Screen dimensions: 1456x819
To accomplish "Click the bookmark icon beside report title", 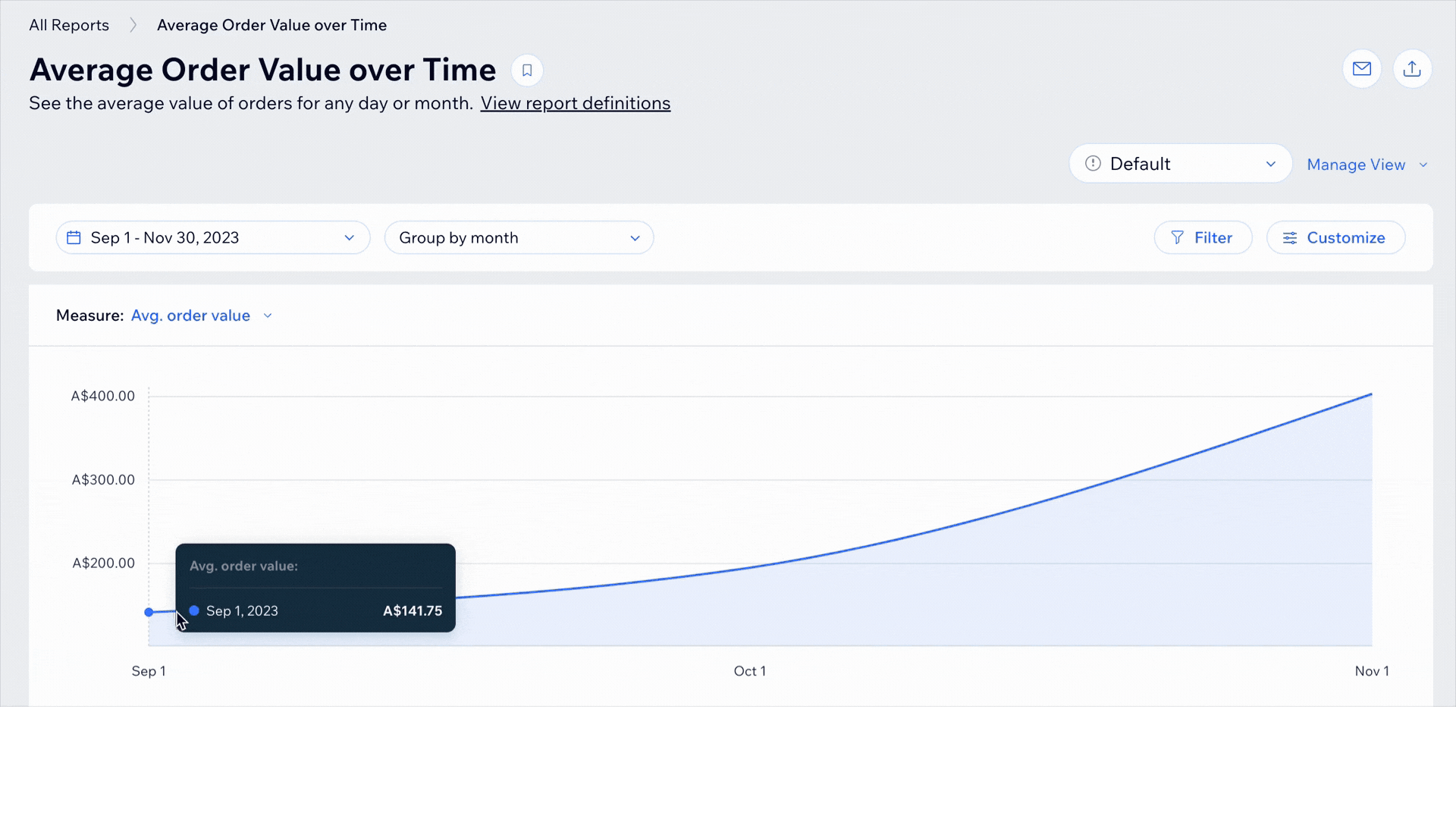I will 527,71.
